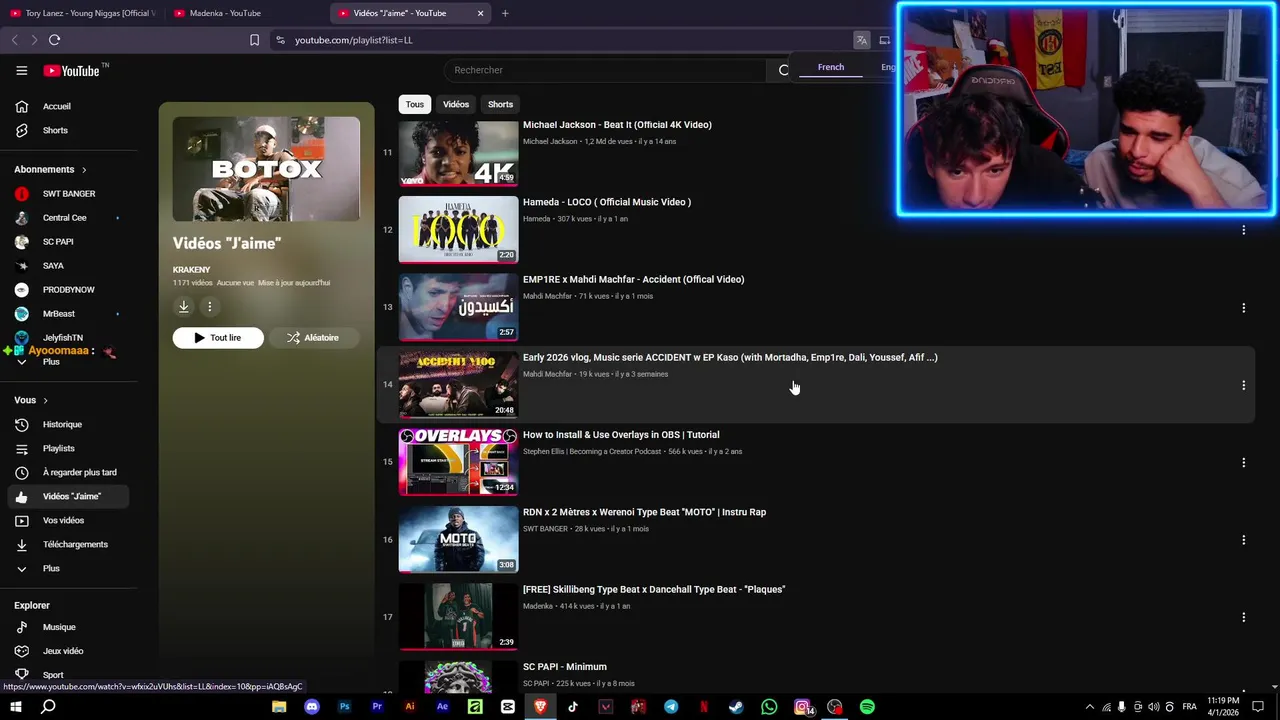The width and height of the screenshot is (1280, 720).
Task: Expand the Vous section chevron
Action: tap(45, 400)
